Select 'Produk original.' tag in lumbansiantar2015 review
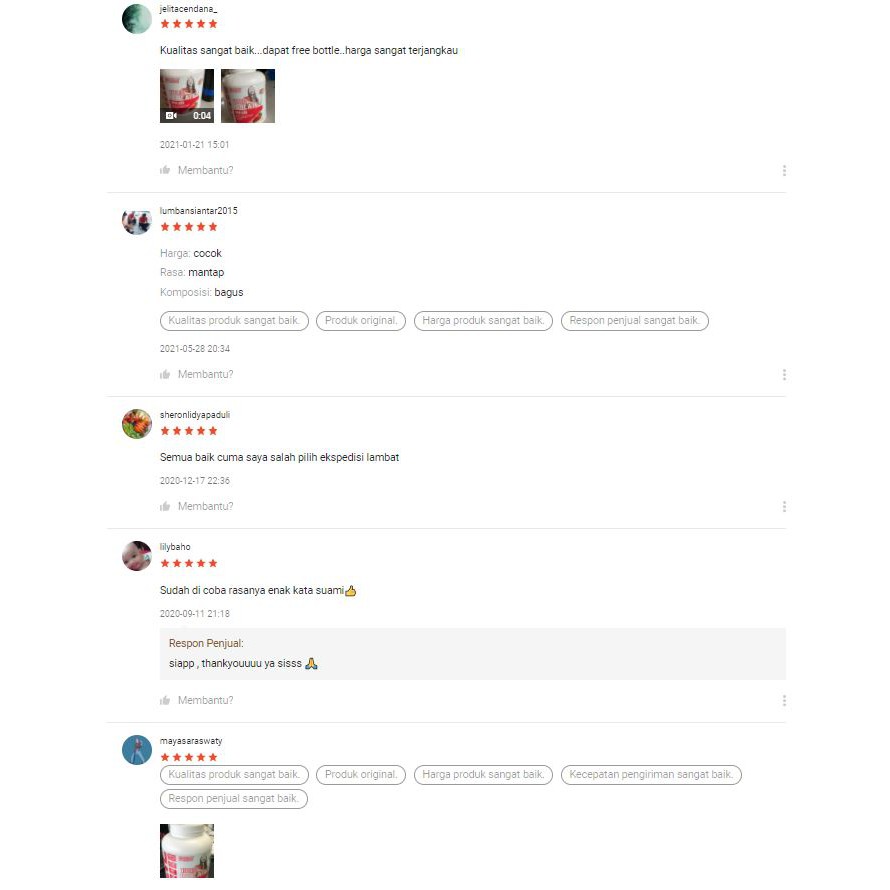The height and width of the screenshot is (890, 890). pyautogui.click(x=361, y=321)
